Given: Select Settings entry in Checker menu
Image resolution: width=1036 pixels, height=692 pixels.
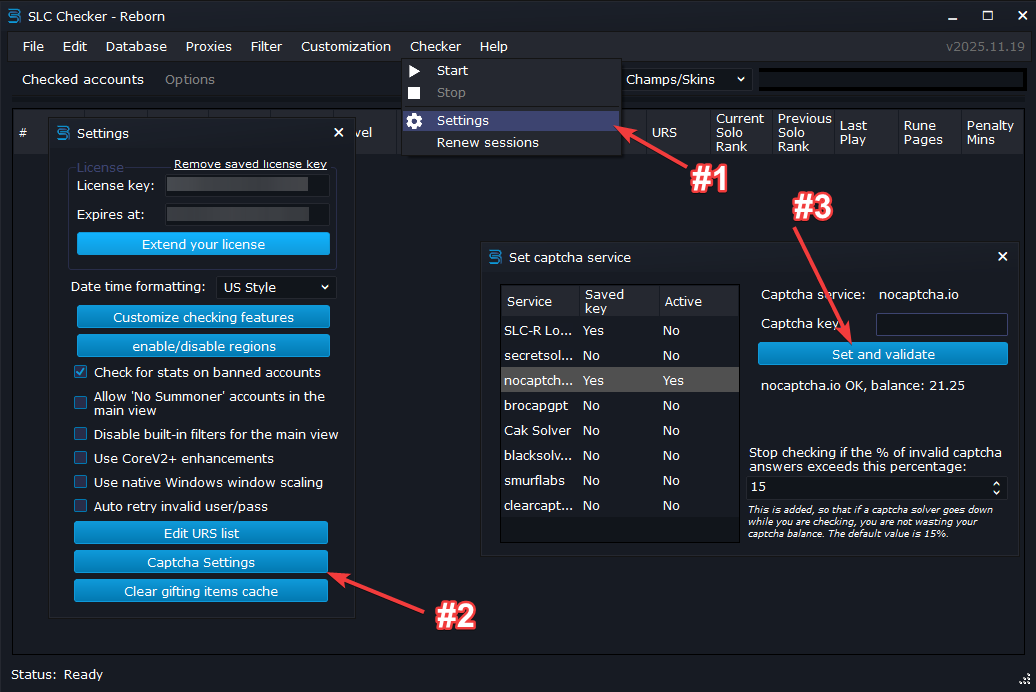Looking at the screenshot, I should 511,121.
